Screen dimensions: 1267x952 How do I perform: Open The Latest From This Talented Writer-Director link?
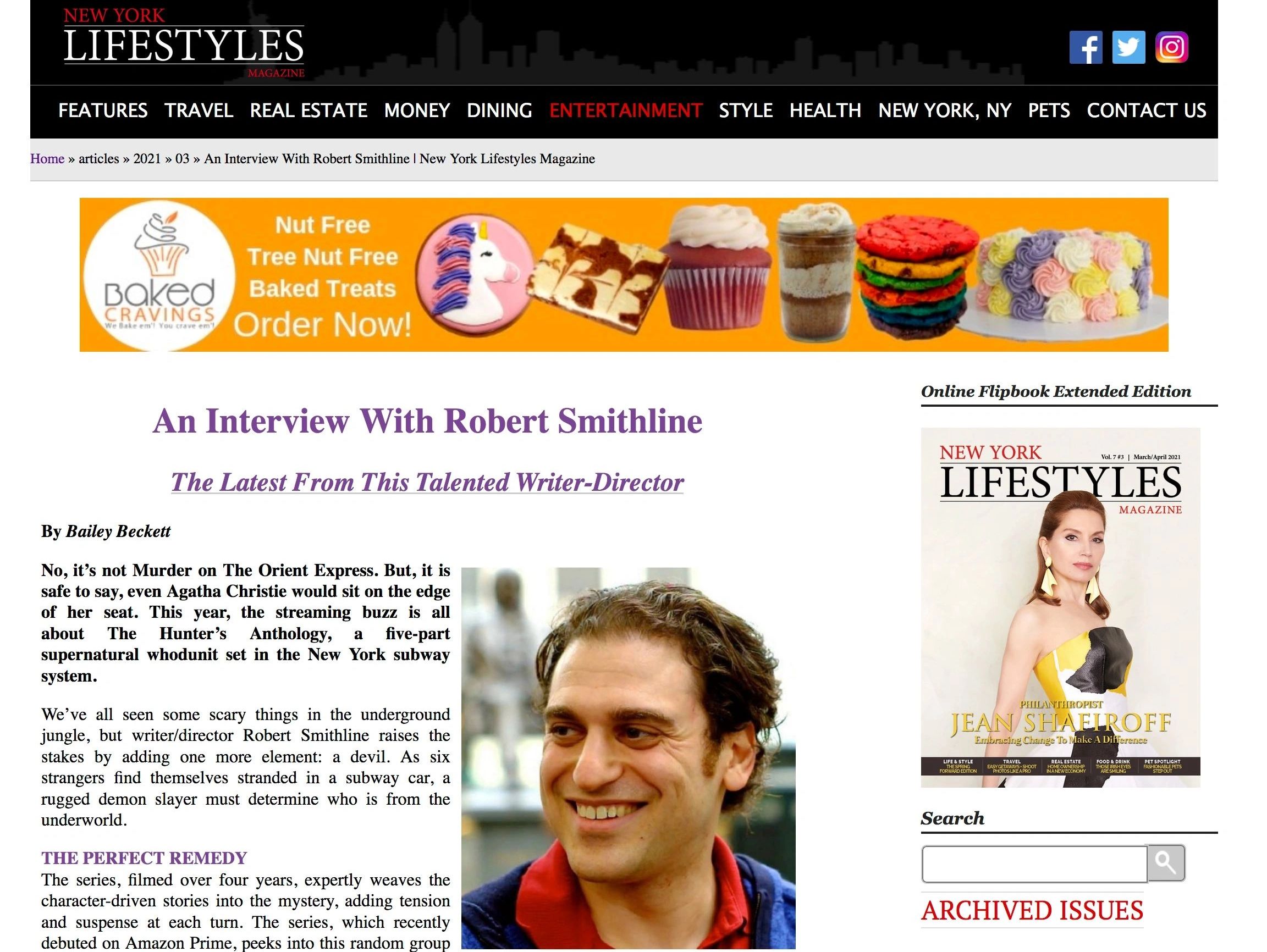[x=427, y=482]
